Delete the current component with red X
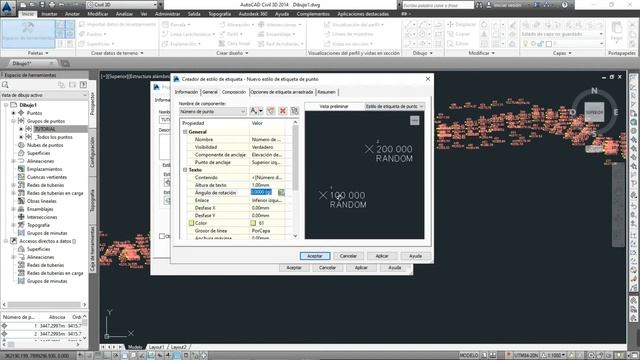The height and width of the screenshot is (360, 640). point(282,111)
